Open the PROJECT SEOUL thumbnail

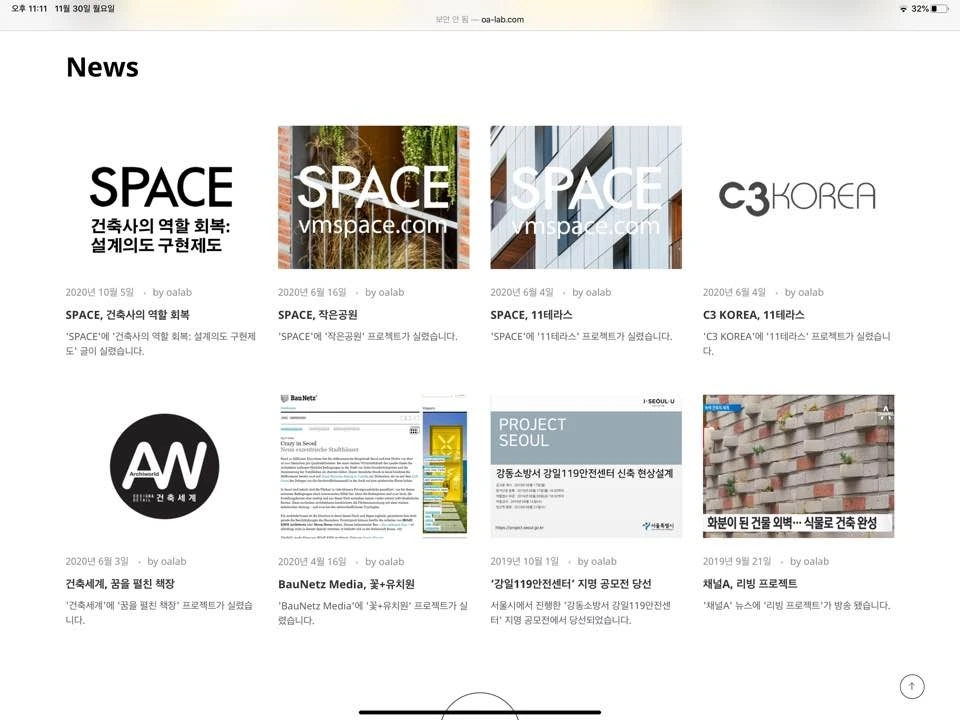[x=586, y=466]
